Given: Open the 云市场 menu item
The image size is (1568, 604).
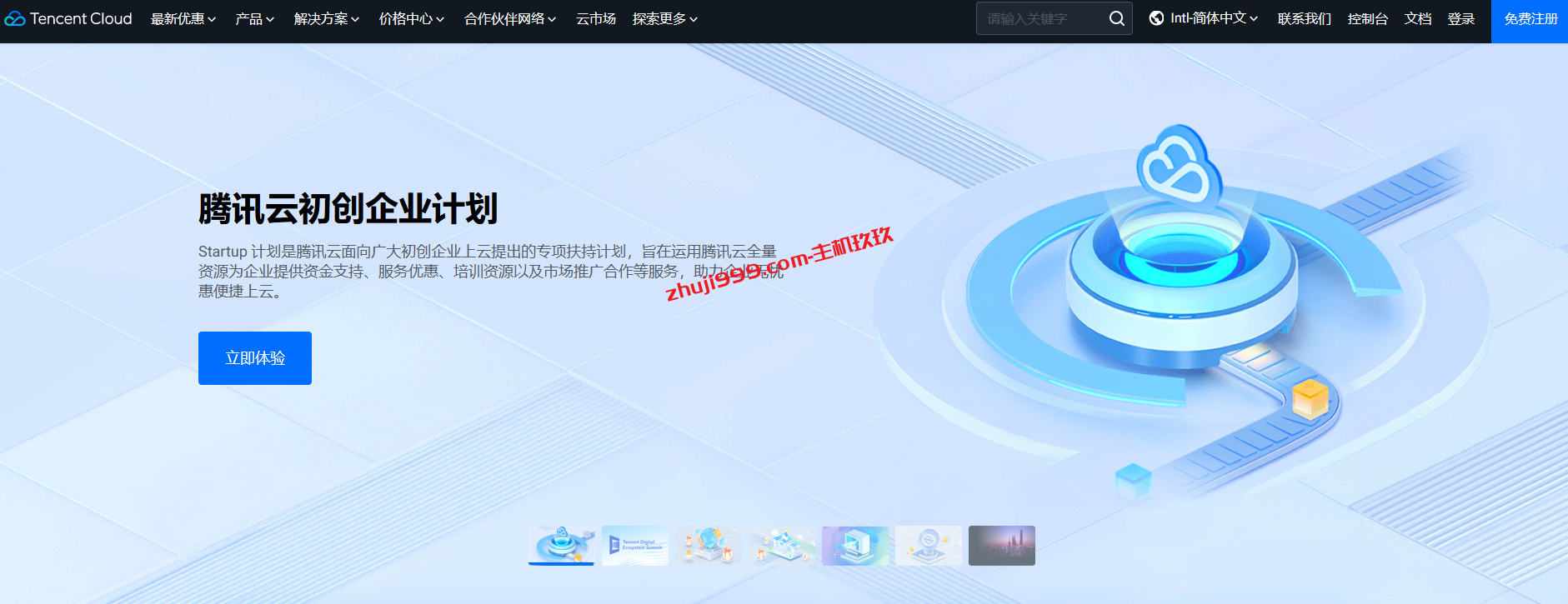Looking at the screenshot, I should pyautogui.click(x=595, y=18).
